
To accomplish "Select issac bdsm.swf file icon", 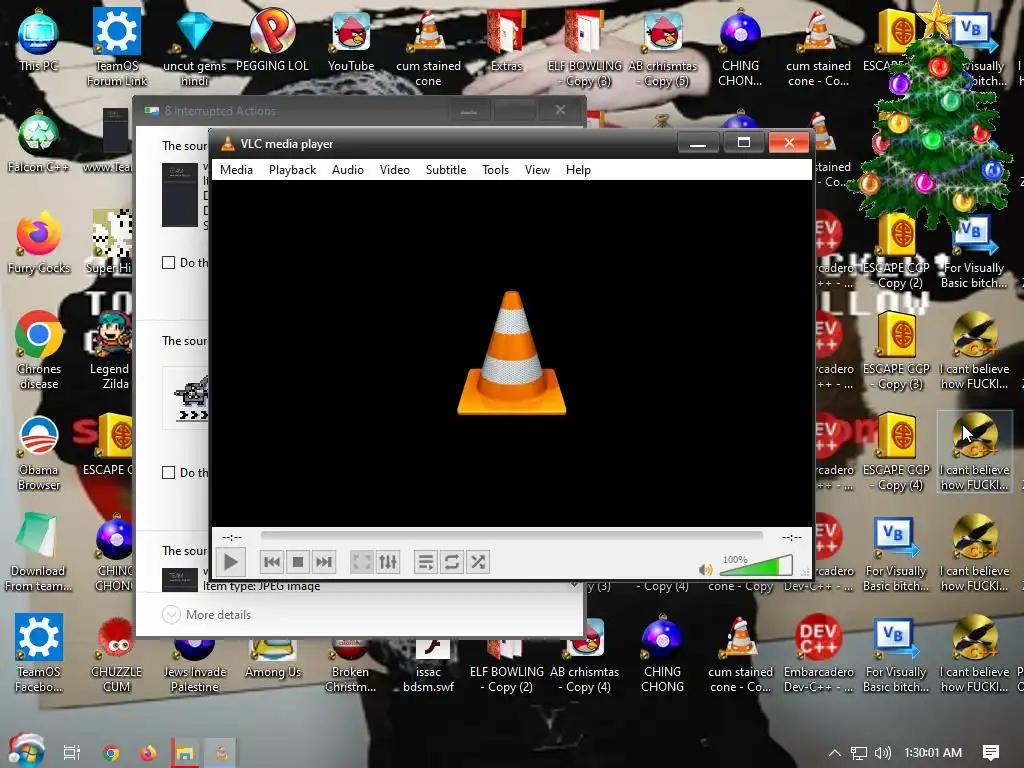I will pos(428,666).
